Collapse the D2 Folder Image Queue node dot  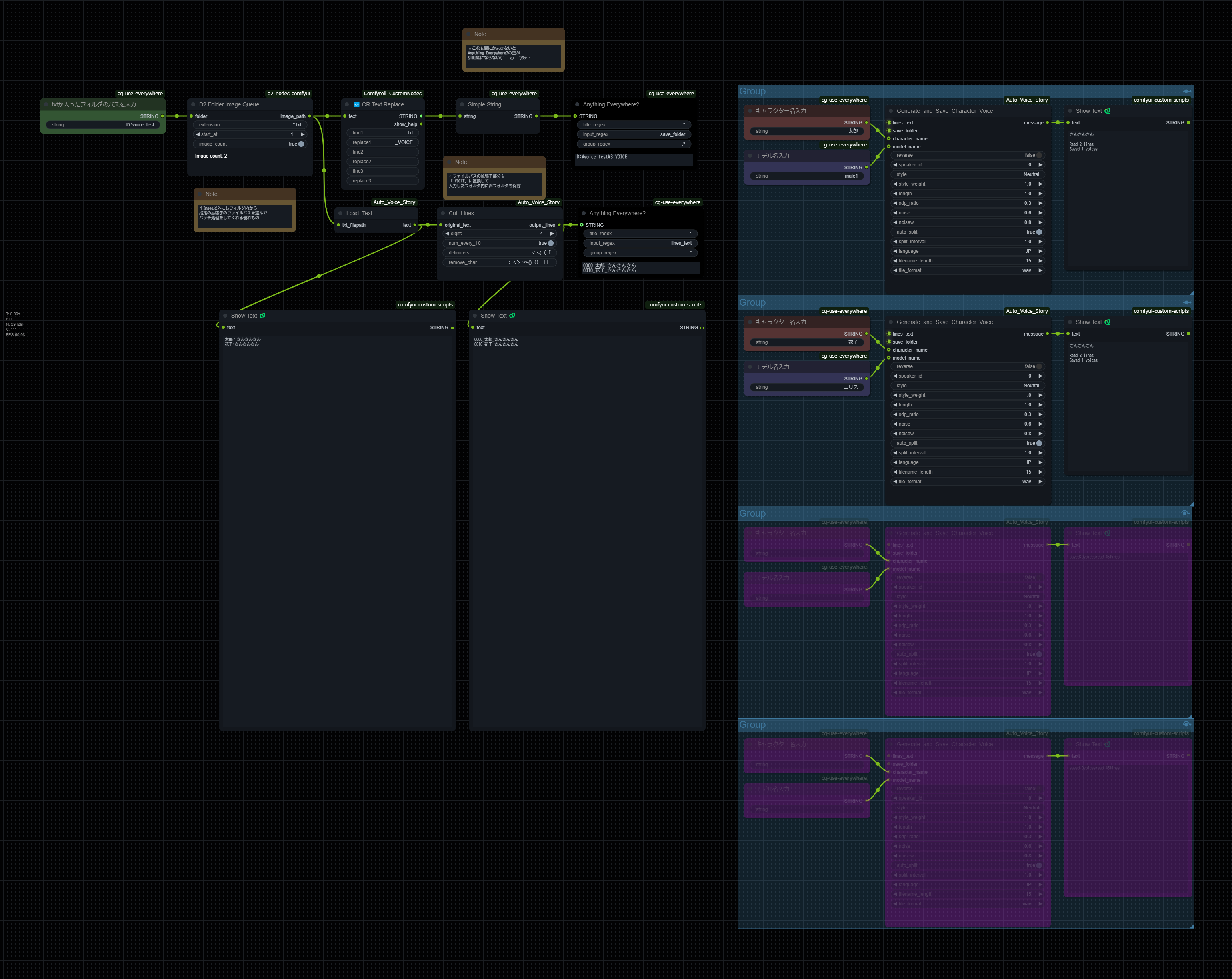(x=193, y=104)
